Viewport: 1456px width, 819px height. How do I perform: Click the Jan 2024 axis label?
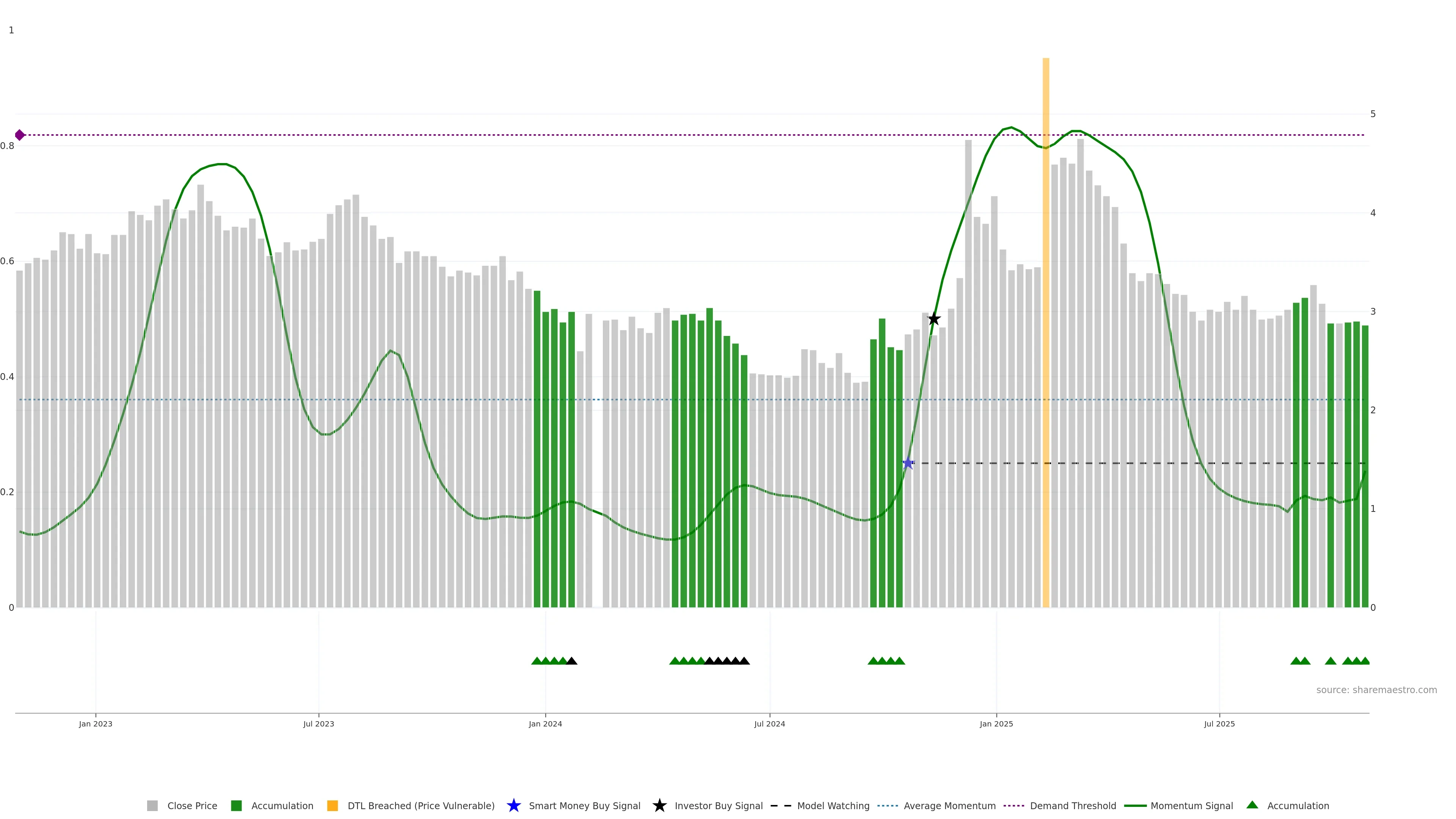point(545,724)
